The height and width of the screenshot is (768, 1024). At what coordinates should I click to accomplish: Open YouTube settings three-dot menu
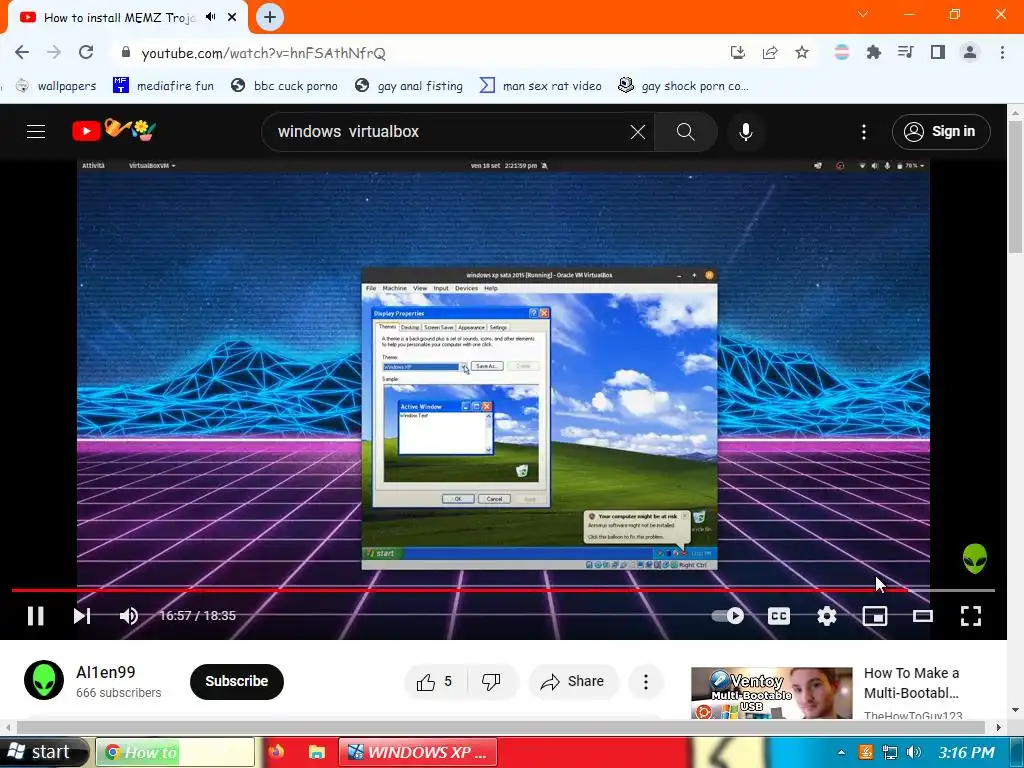click(864, 132)
